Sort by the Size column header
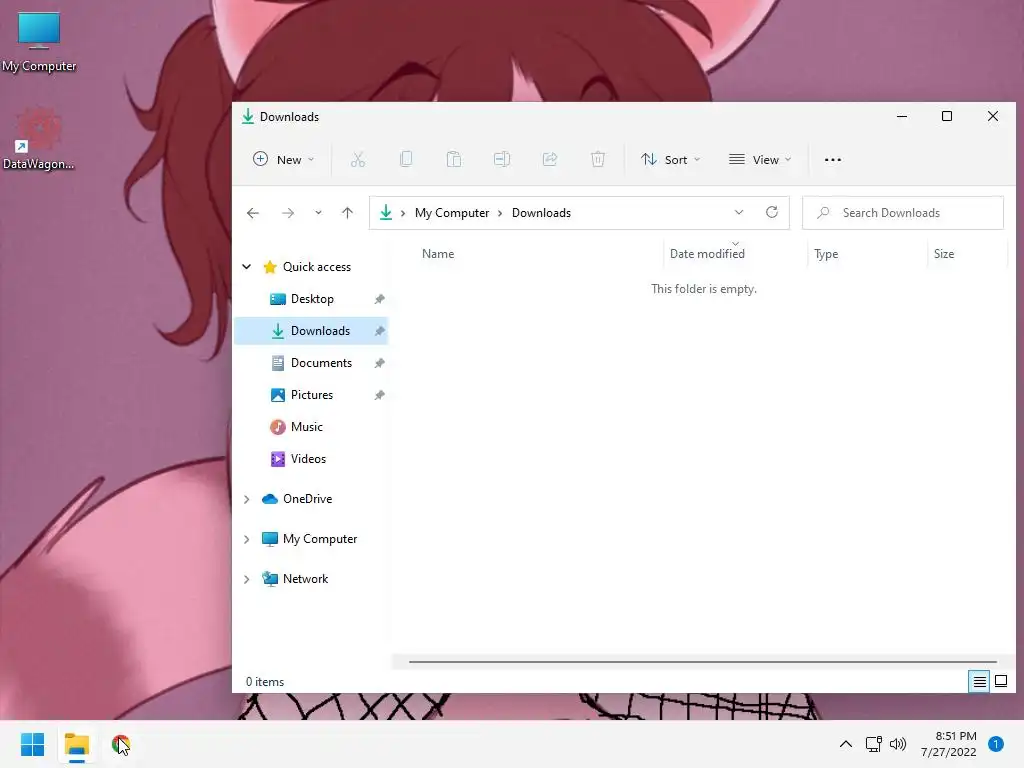 pos(944,254)
